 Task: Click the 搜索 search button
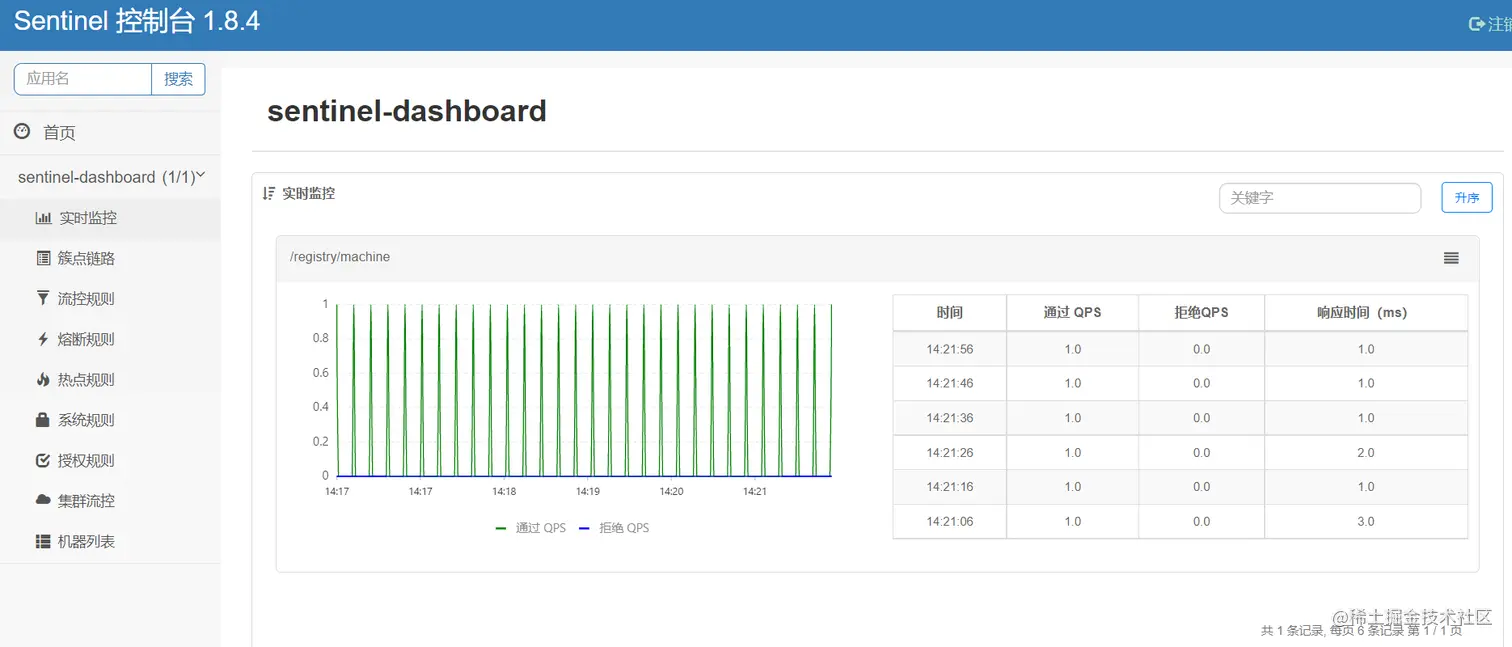(178, 79)
